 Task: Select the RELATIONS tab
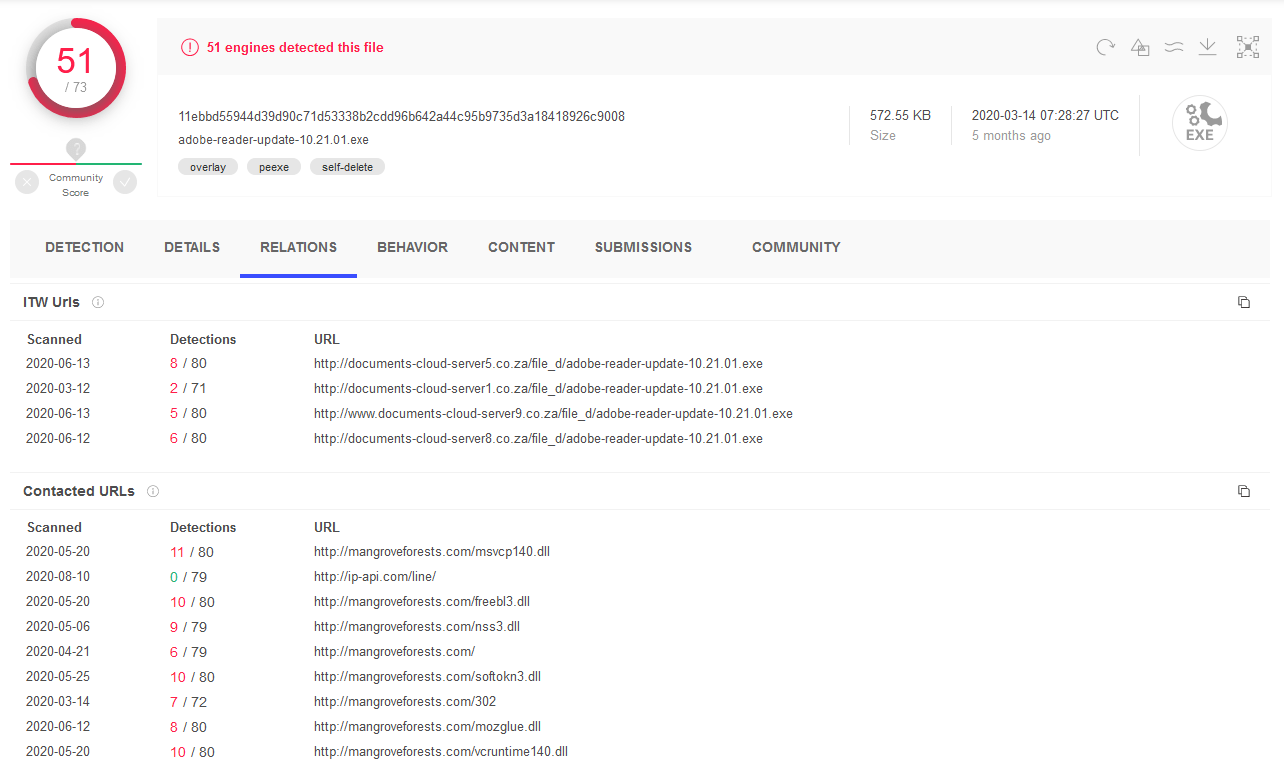(x=298, y=247)
